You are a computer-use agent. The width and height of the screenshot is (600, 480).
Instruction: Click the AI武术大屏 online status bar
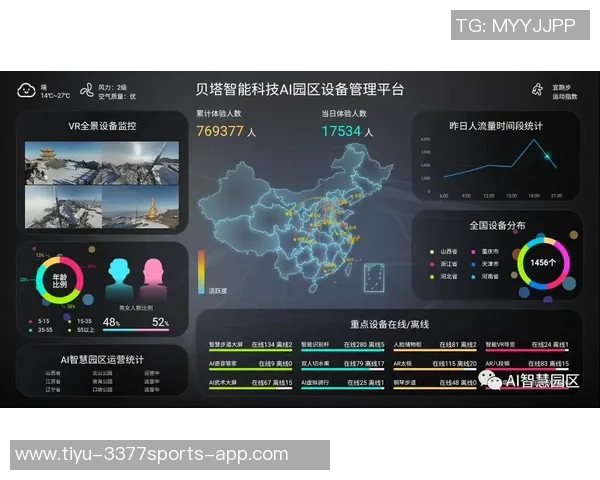tap(250, 388)
